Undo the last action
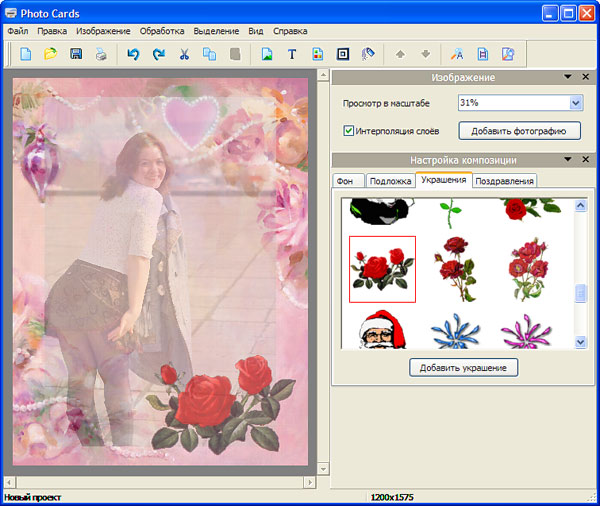 (133, 54)
